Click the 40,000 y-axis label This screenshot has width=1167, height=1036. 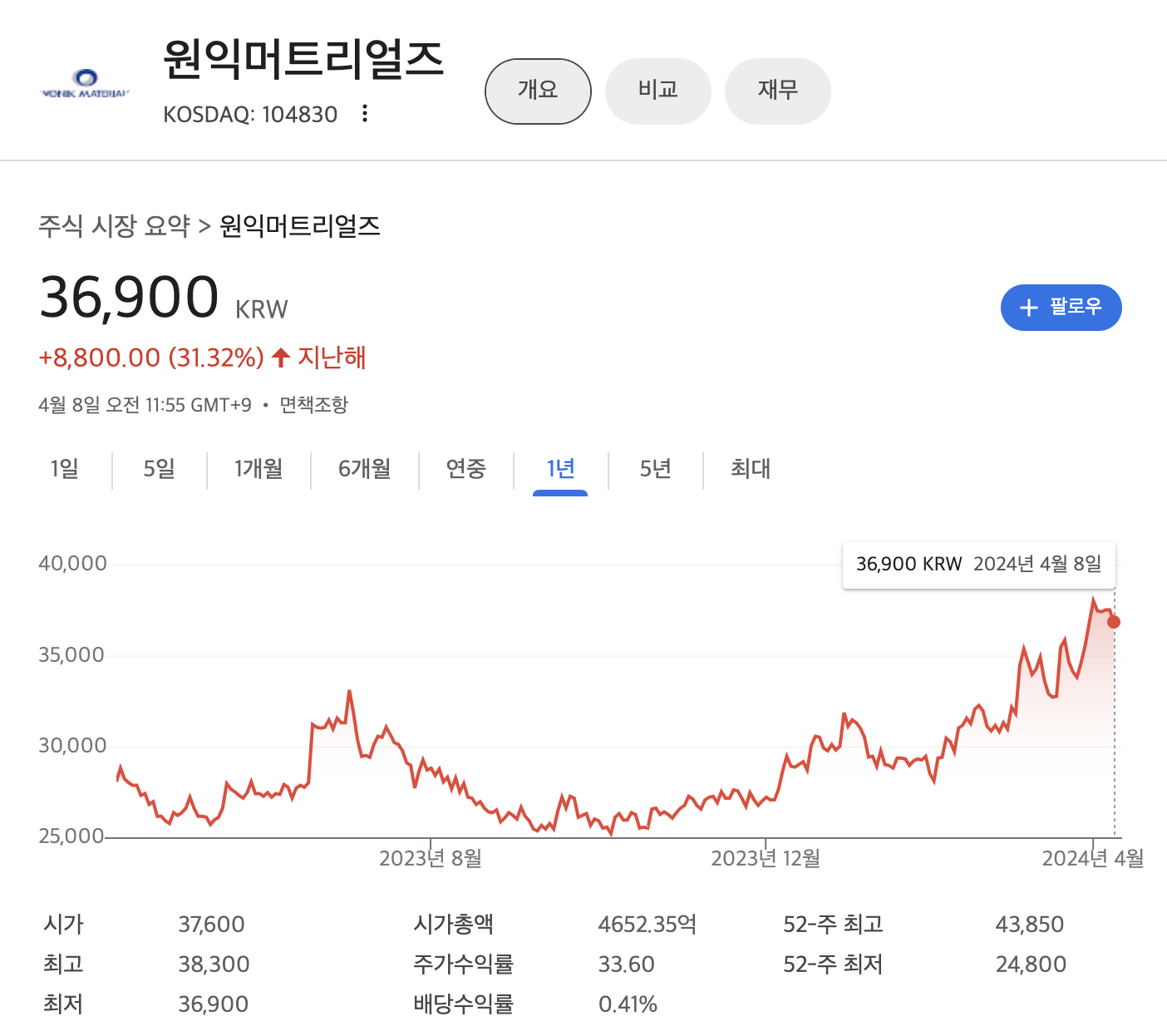[72, 564]
